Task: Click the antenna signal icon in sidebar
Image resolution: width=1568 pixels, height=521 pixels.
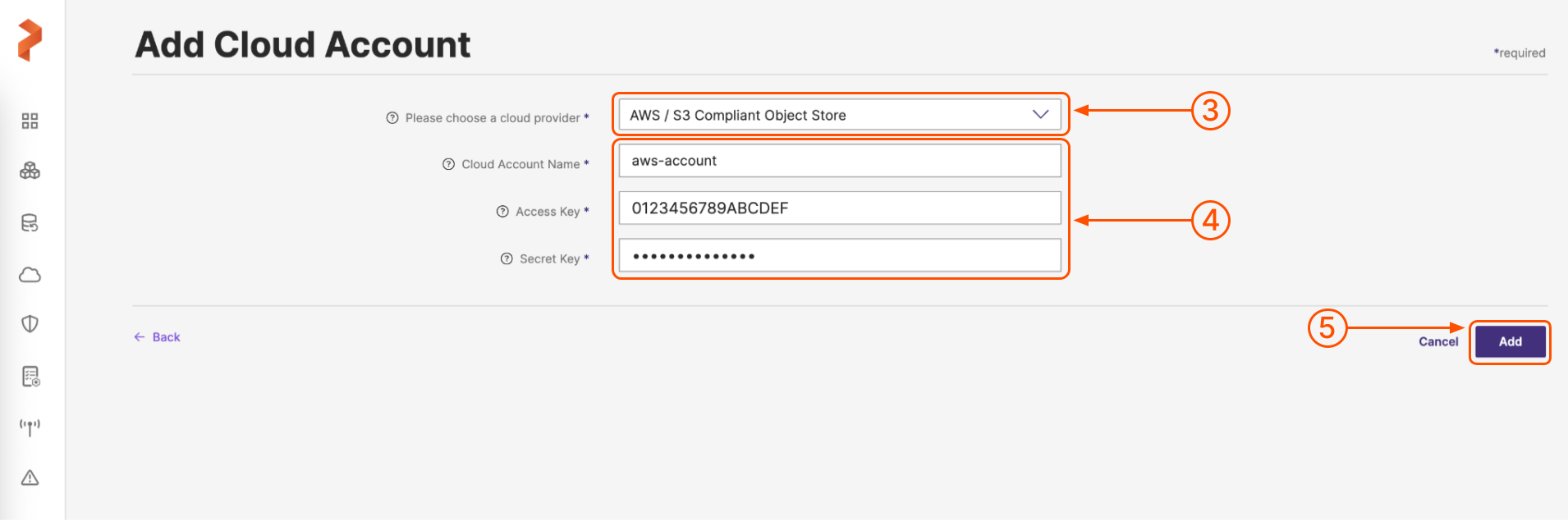Action: point(30,427)
